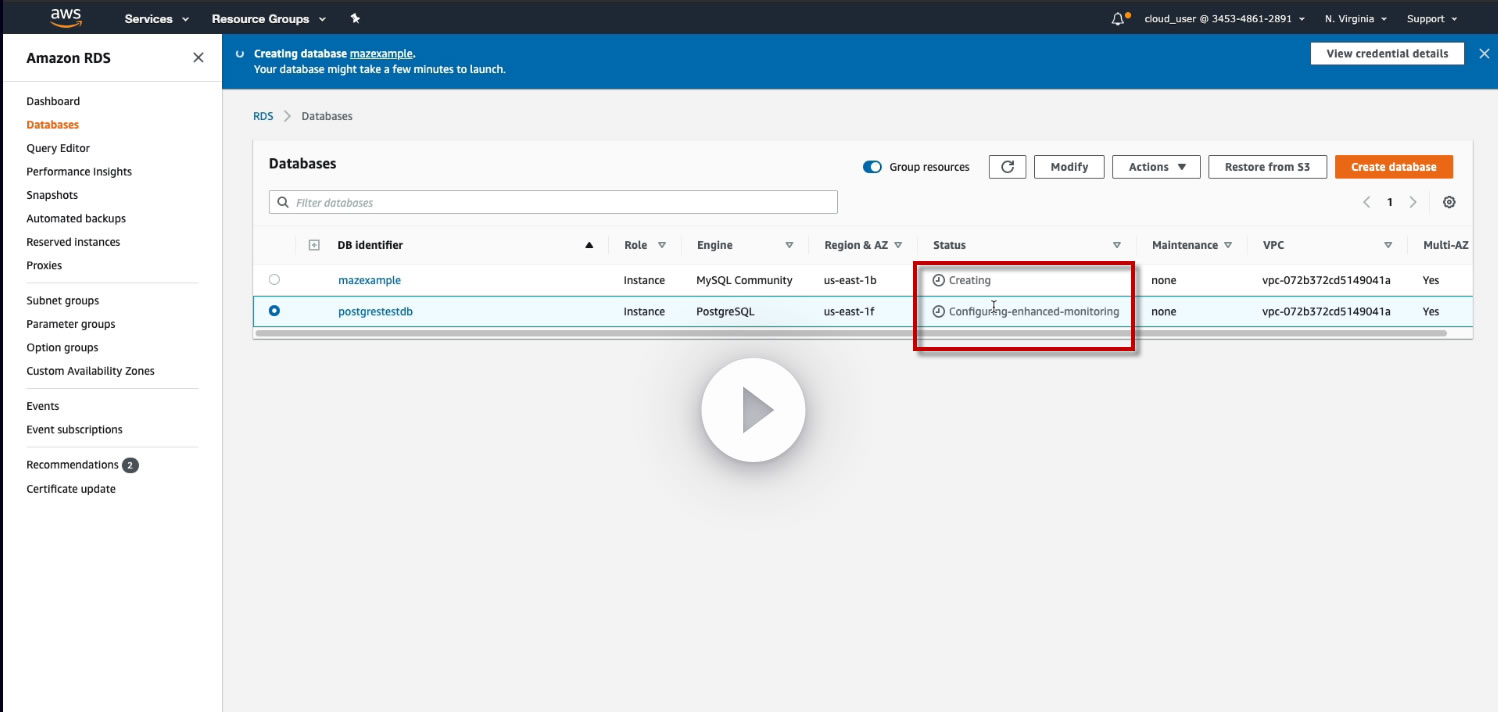Select the mazexample radio button
This screenshot has width=1498, height=712.
(274, 280)
